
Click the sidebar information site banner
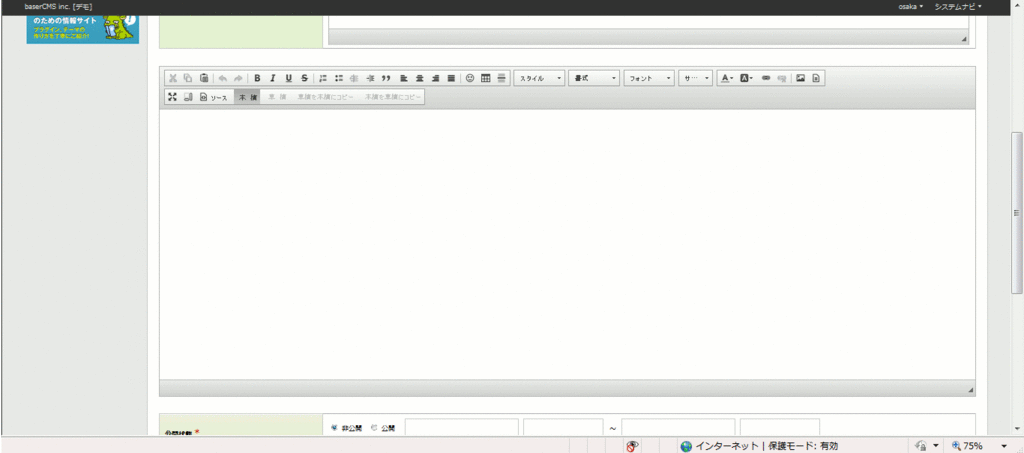point(82,29)
